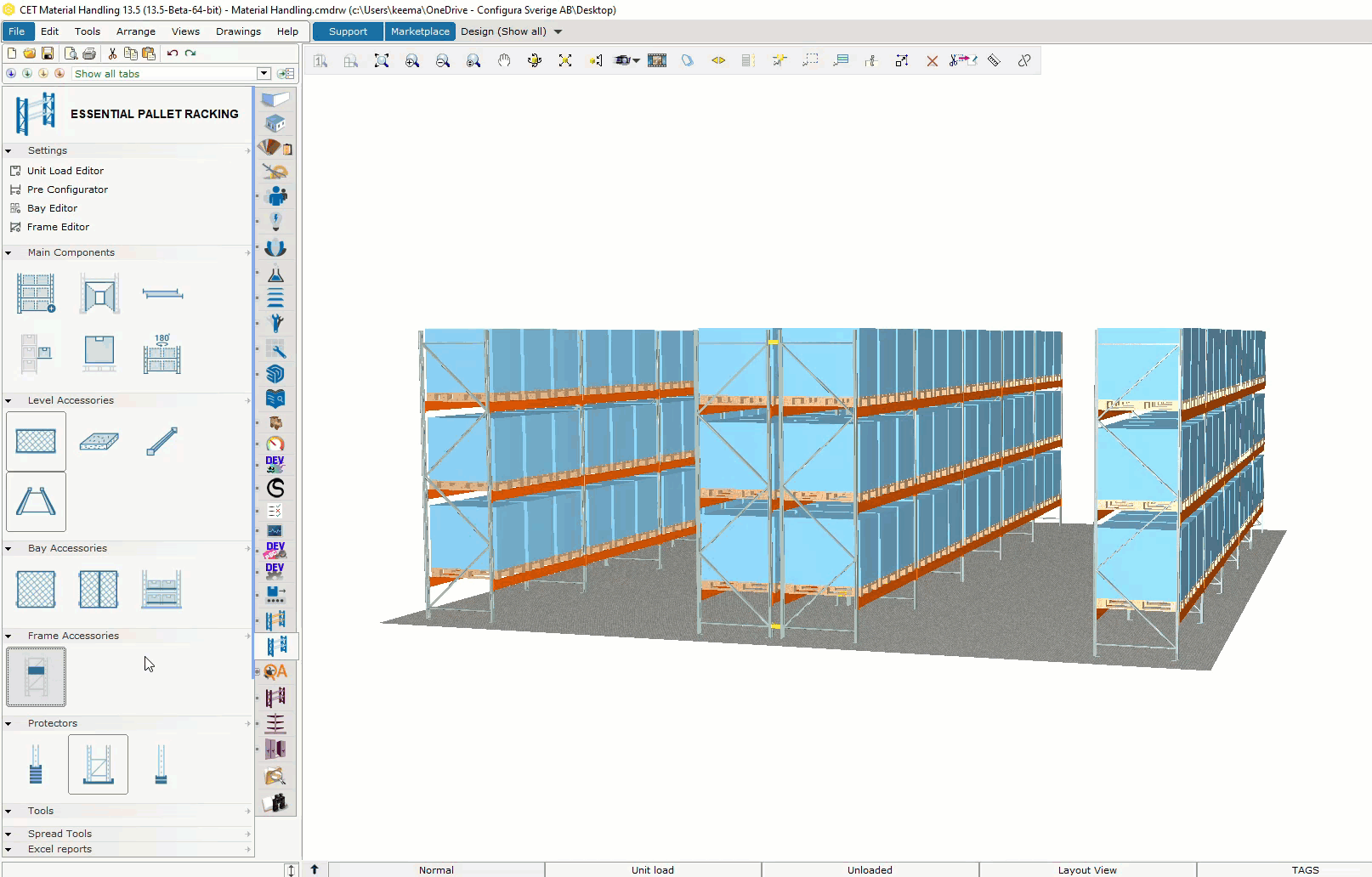Click TAGS in the status bar
Viewport: 1372px width, 877px height.
(x=1305, y=869)
